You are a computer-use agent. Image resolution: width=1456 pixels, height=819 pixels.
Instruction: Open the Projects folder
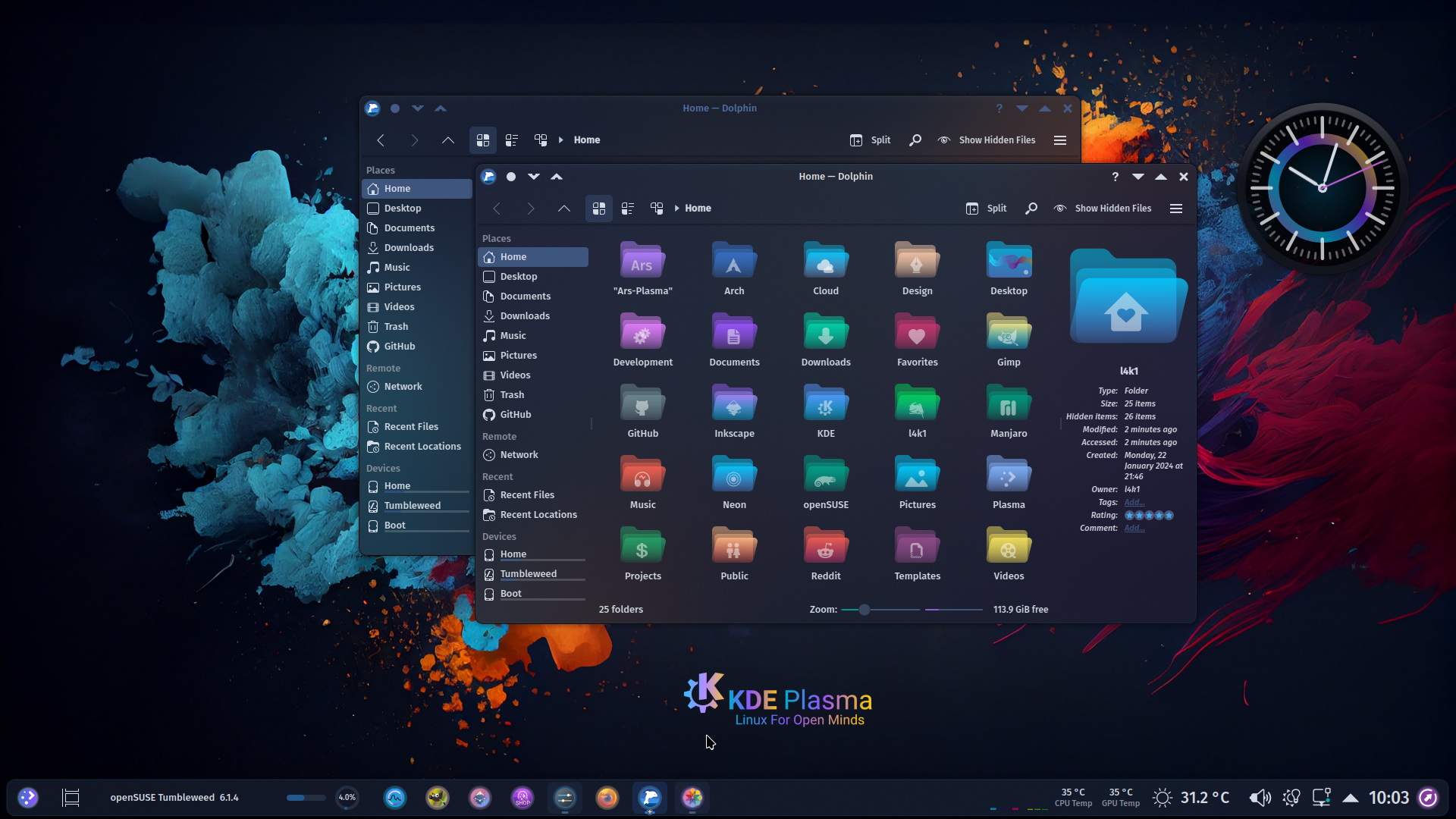tap(642, 554)
